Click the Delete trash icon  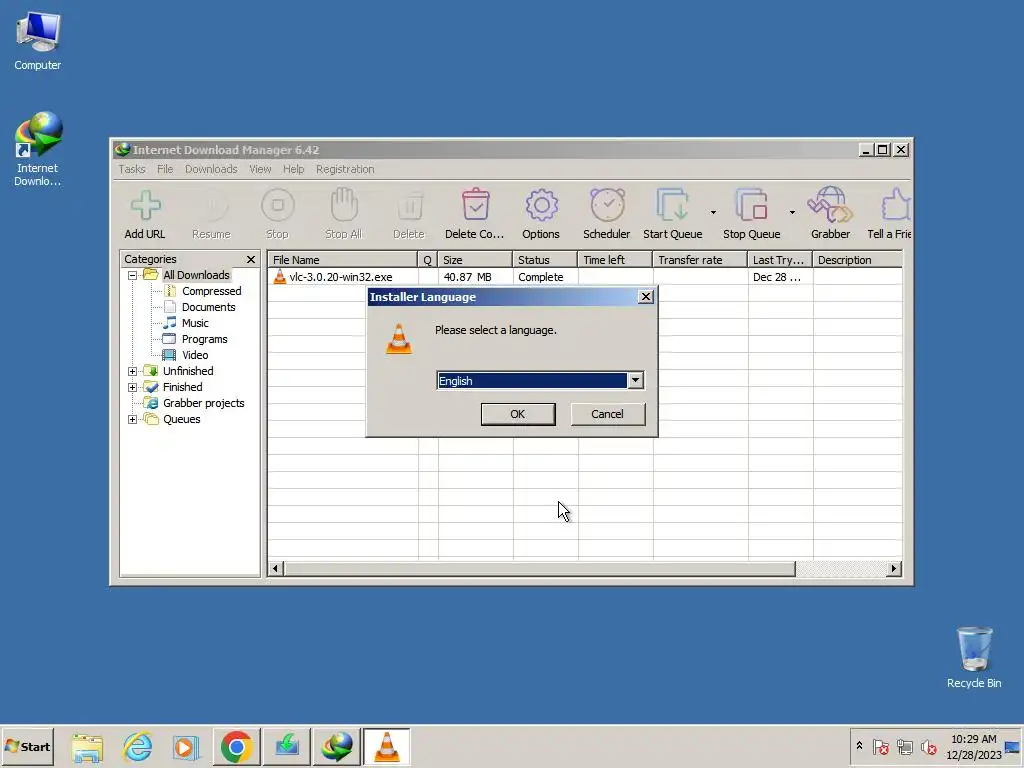(x=409, y=206)
